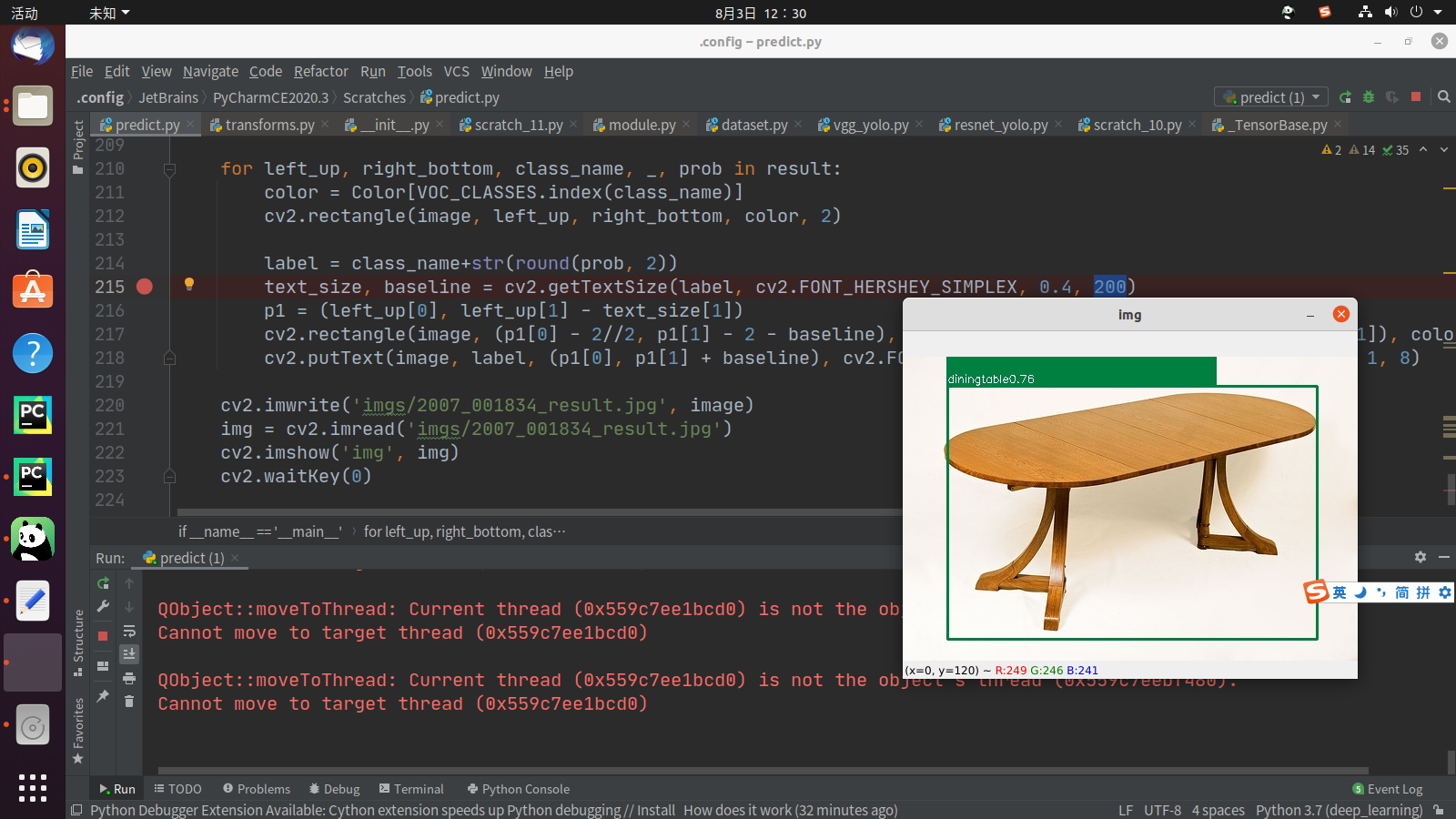
Task: Click the Modify Run Configuration wrench icon
Action: click(x=103, y=605)
